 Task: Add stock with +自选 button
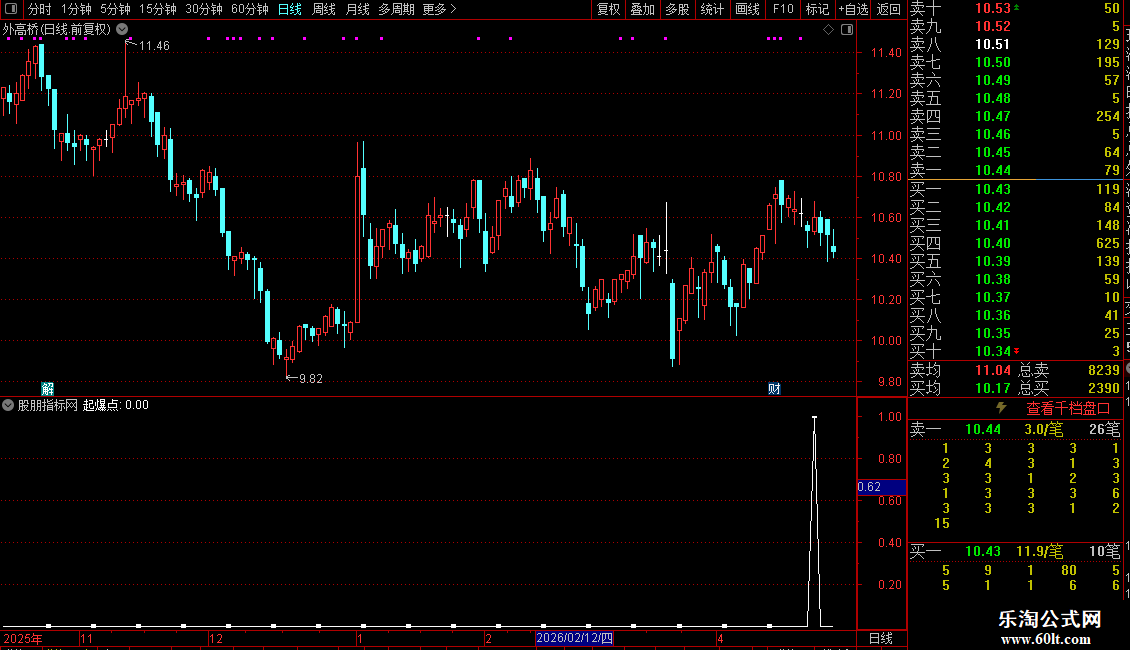pos(854,9)
